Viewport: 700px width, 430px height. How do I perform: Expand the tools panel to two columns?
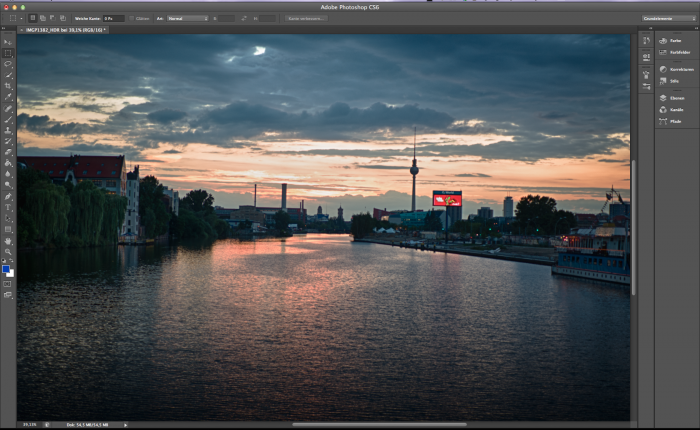coord(4,28)
